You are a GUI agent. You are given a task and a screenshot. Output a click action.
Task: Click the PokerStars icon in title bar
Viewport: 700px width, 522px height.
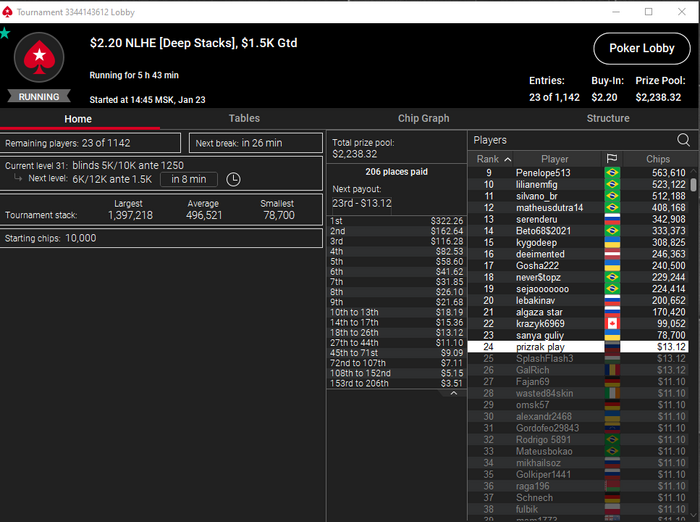(x=7, y=12)
